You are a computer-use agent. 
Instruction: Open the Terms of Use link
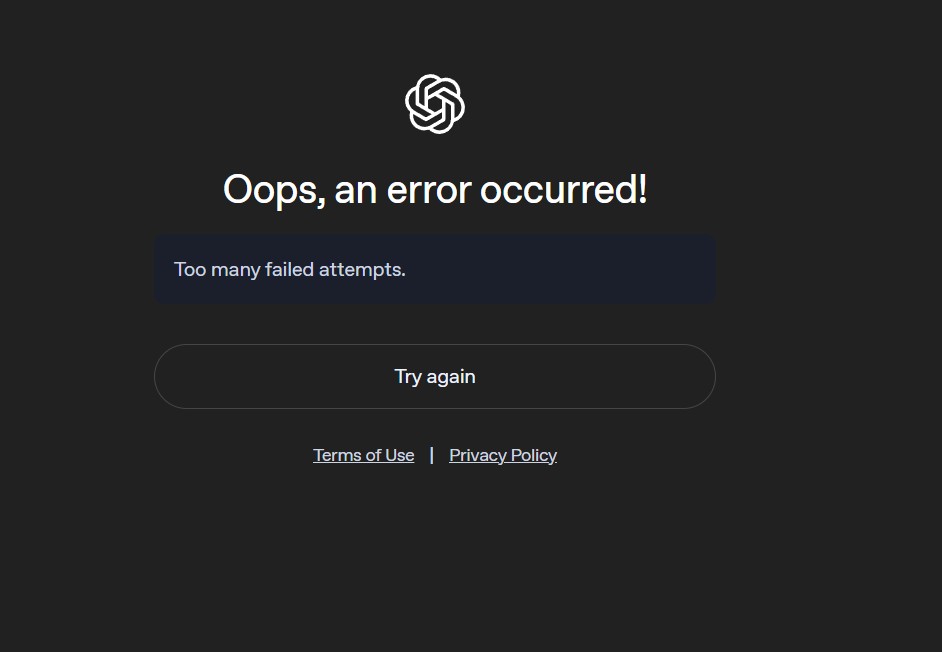click(363, 455)
